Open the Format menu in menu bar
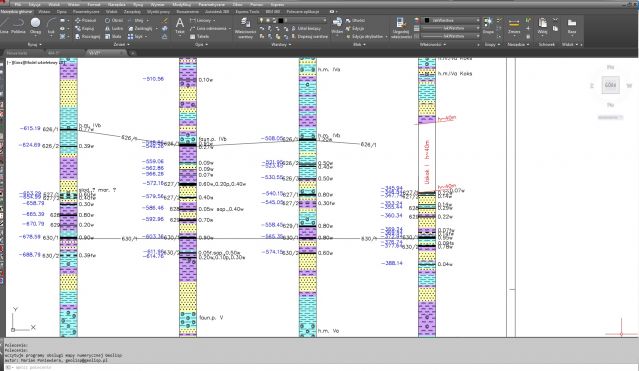Screen dimensions: 639x371 pos(94,4)
